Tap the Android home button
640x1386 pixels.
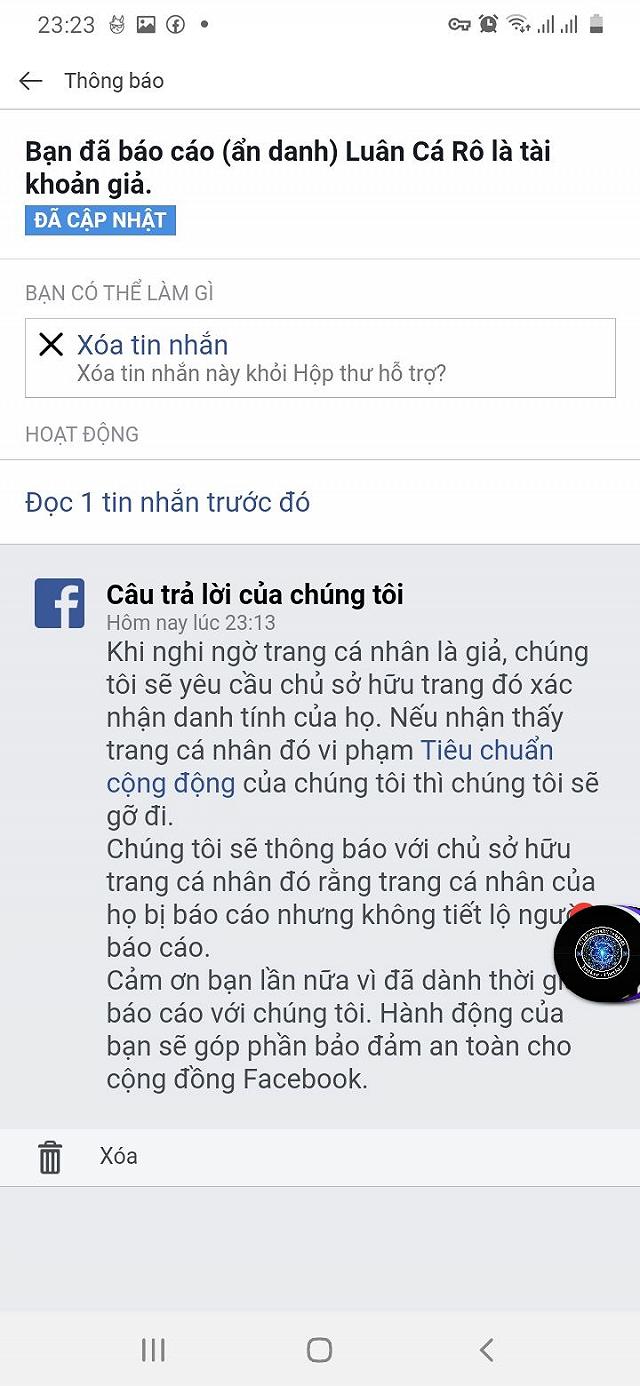(320, 1350)
